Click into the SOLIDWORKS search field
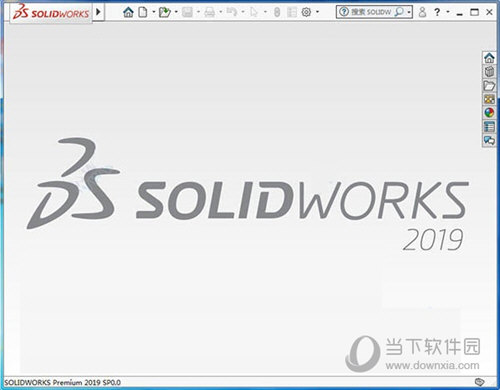500x390 pixels. 371,12
